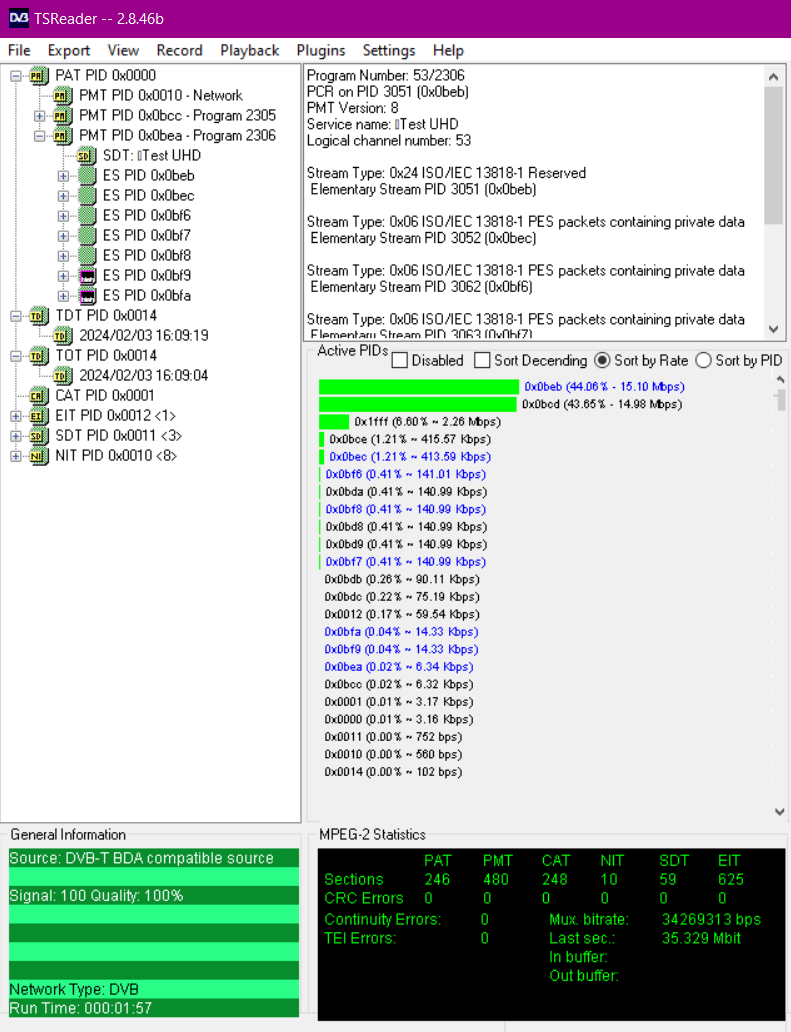Viewport: 791px width, 1032px height.
Task: Click the 0x0bec active PID entry
Action: 409,457
